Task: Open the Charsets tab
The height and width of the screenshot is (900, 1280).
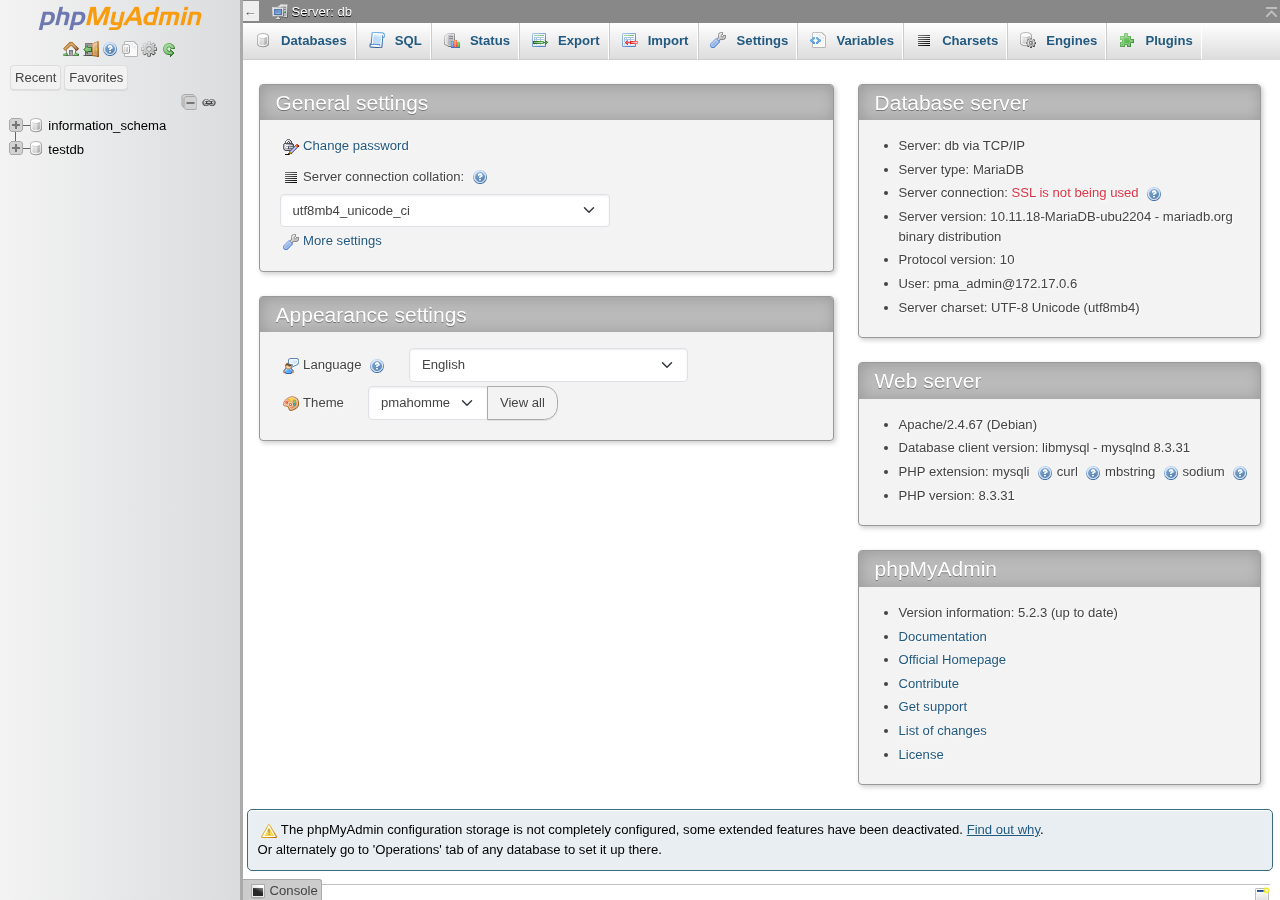Action: click(x=956, y=41)
